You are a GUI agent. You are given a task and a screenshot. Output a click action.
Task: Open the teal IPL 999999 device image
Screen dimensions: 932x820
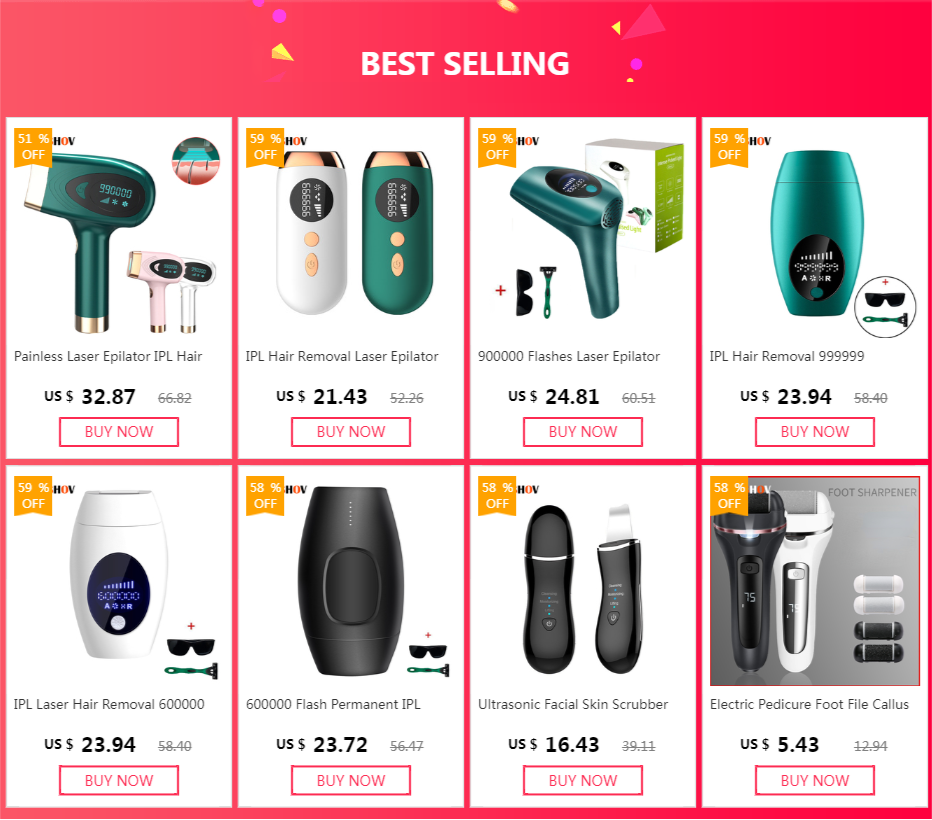click(815, 233)
